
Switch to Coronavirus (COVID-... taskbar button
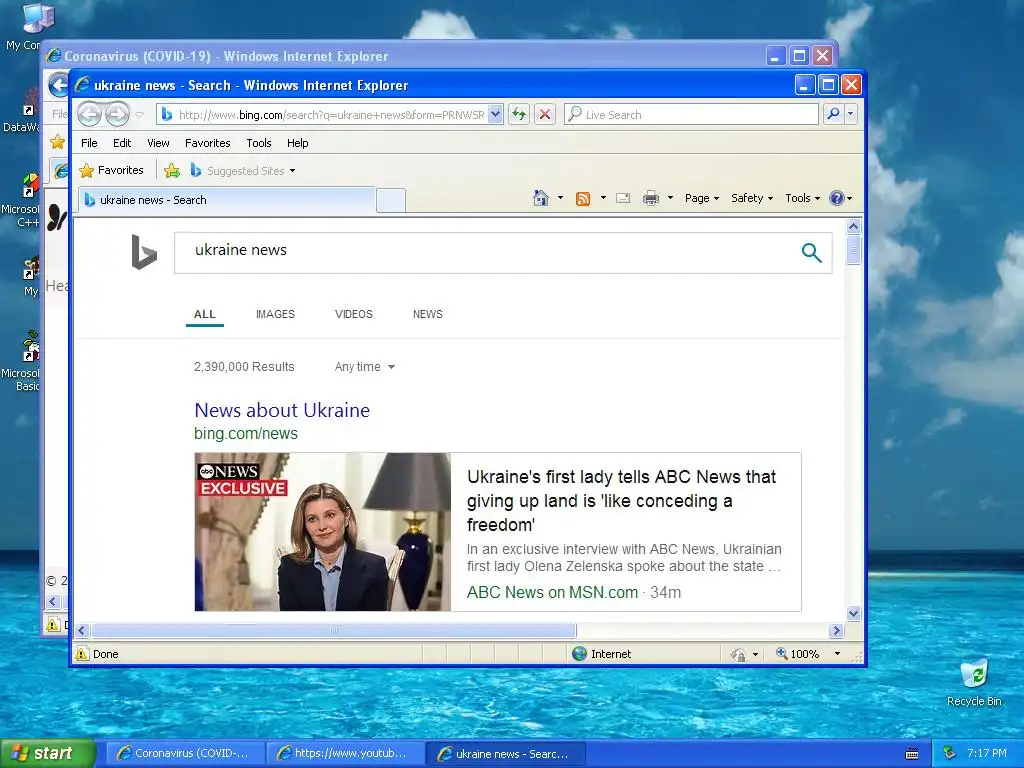click(185, 754)
